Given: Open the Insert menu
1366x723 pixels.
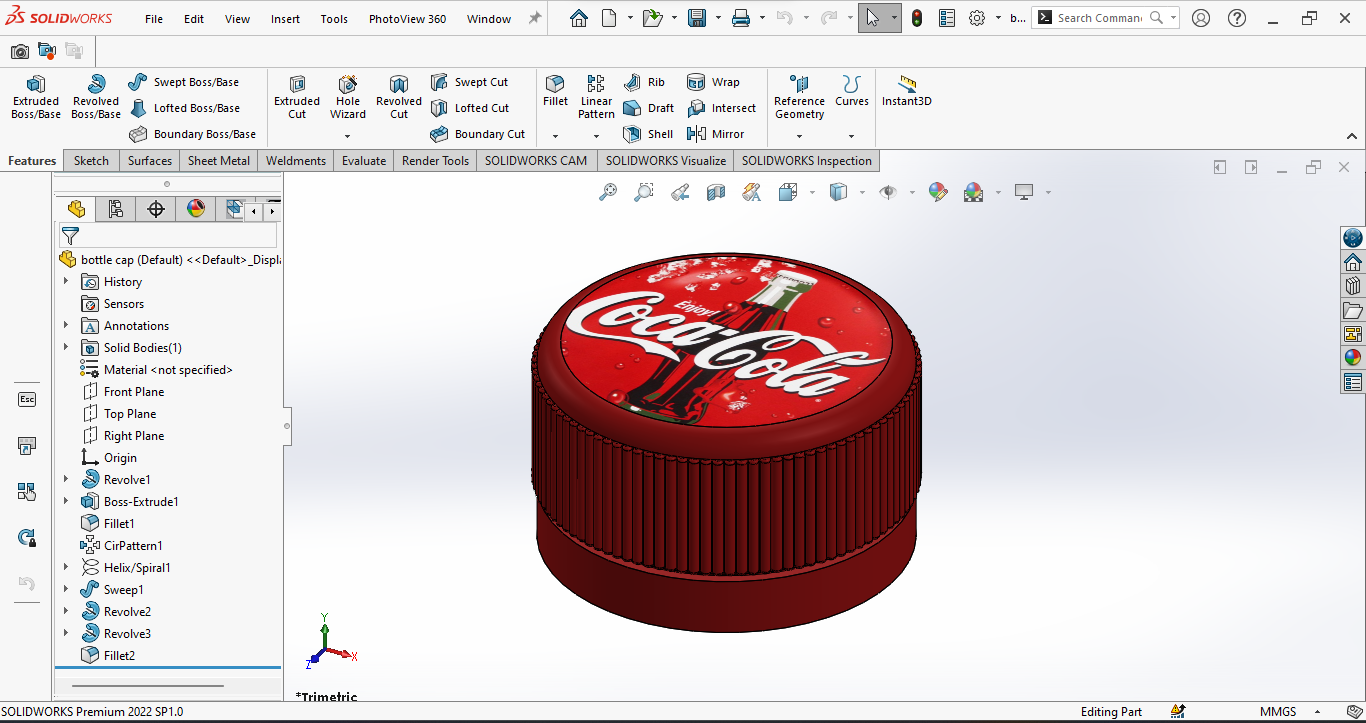Looking at the screenshot, I should coord(285,19).
